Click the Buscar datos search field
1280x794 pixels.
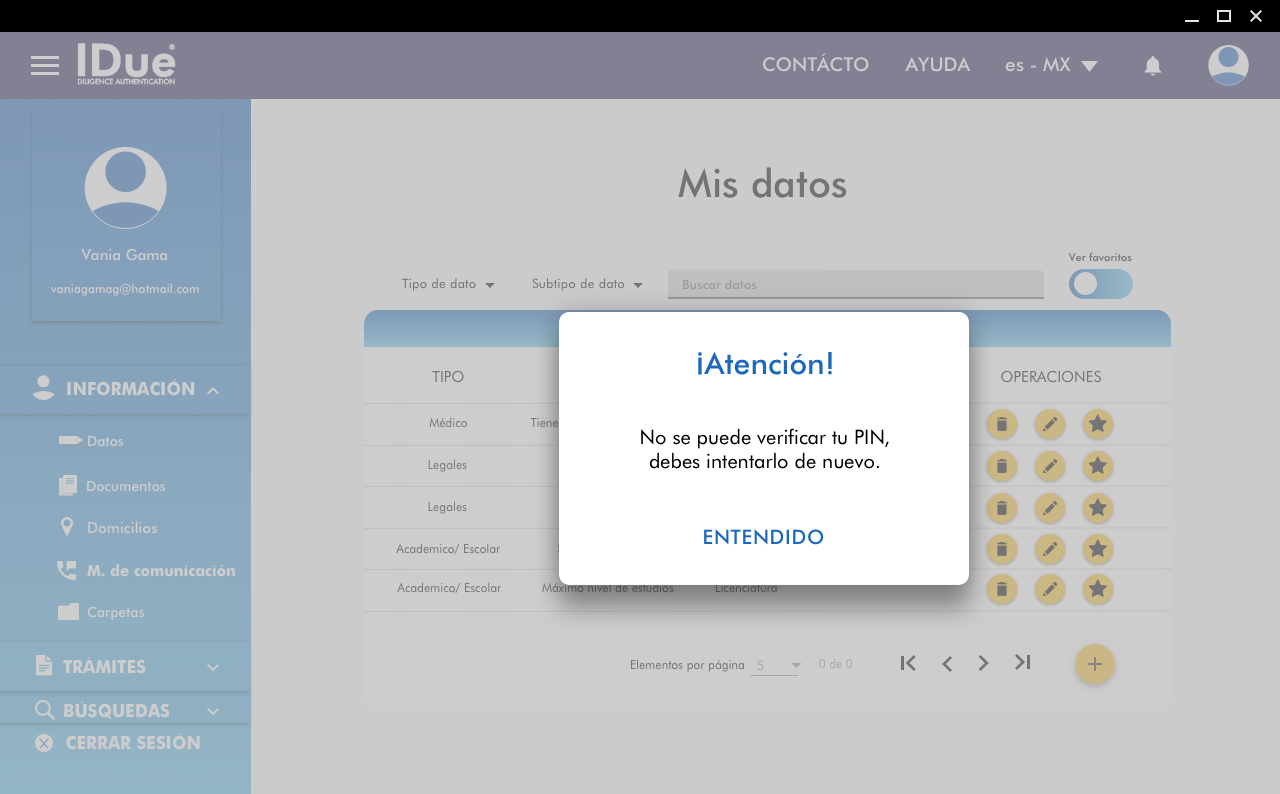coord(855,285)
